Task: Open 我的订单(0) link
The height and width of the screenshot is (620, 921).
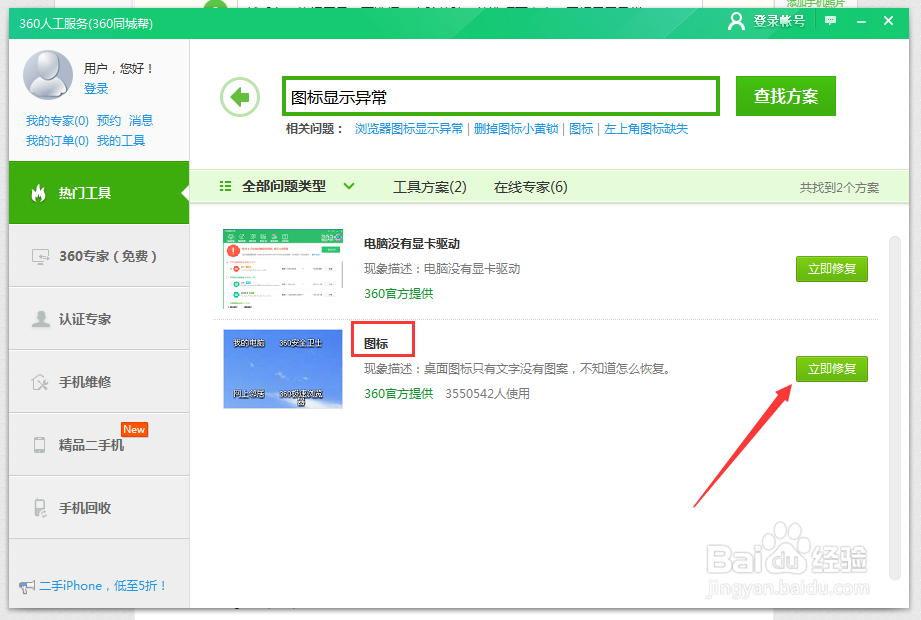Action: pyautogui.click(x=57, y=140)
